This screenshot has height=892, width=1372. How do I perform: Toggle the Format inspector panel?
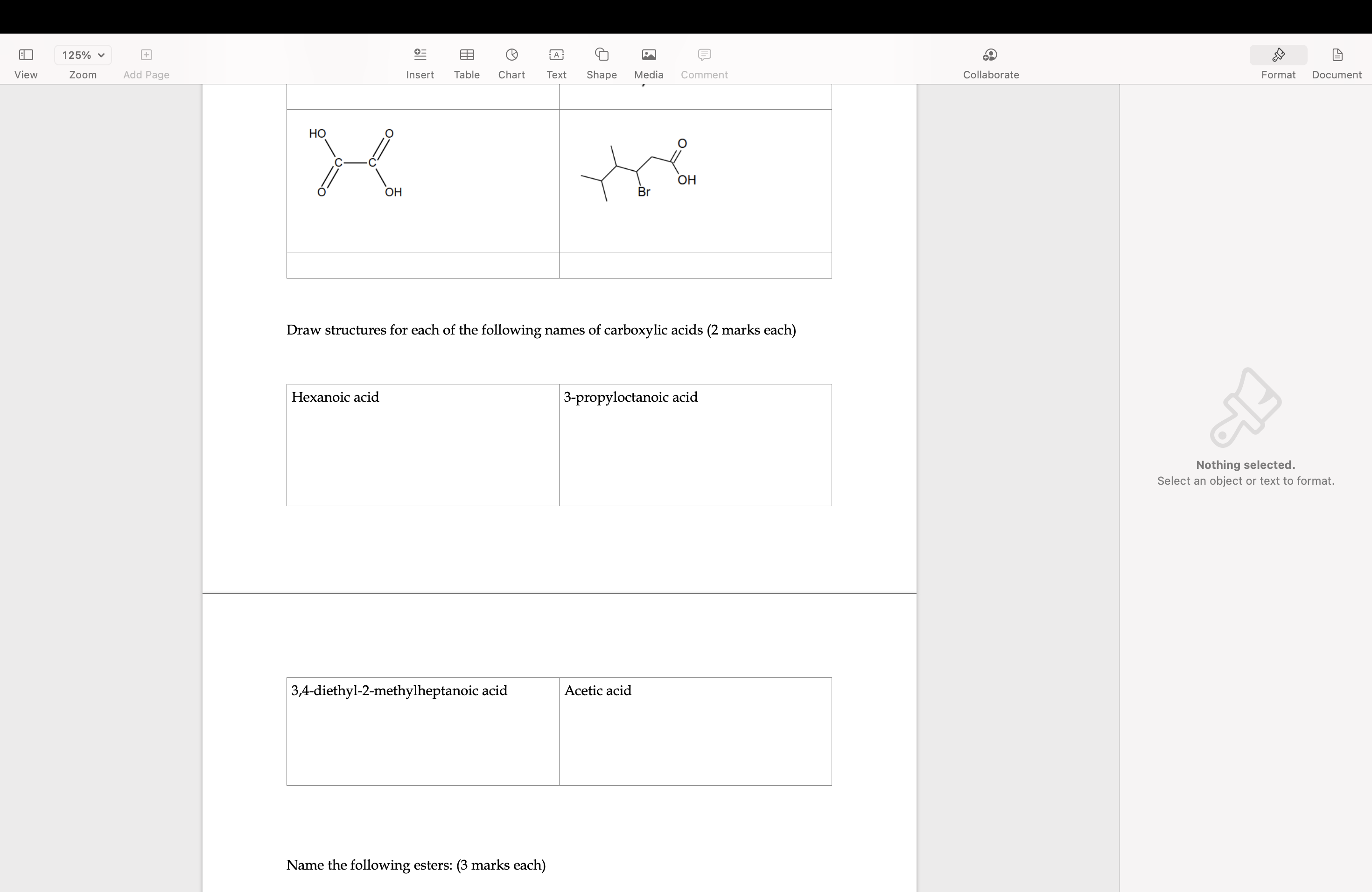(1277, 62)
